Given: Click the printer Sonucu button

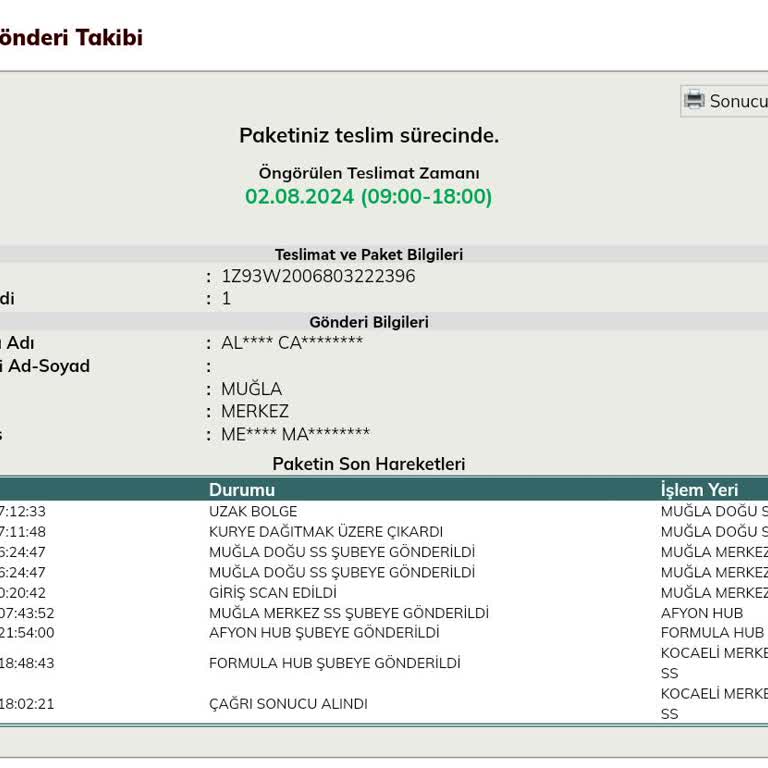Looking at the screenshot, I should 724,101.
